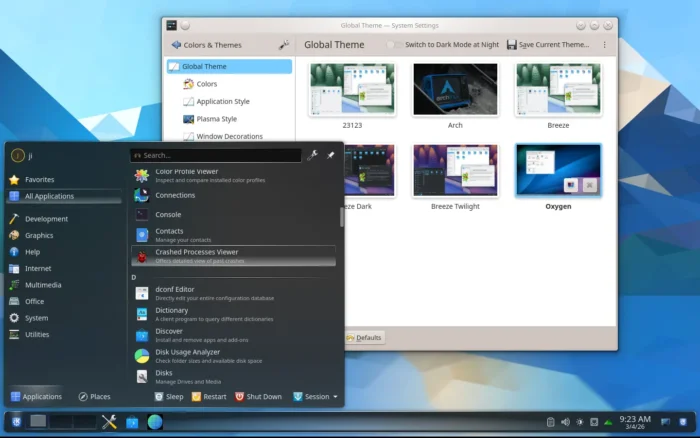Click the volume icon in system tray

[565, 422]
